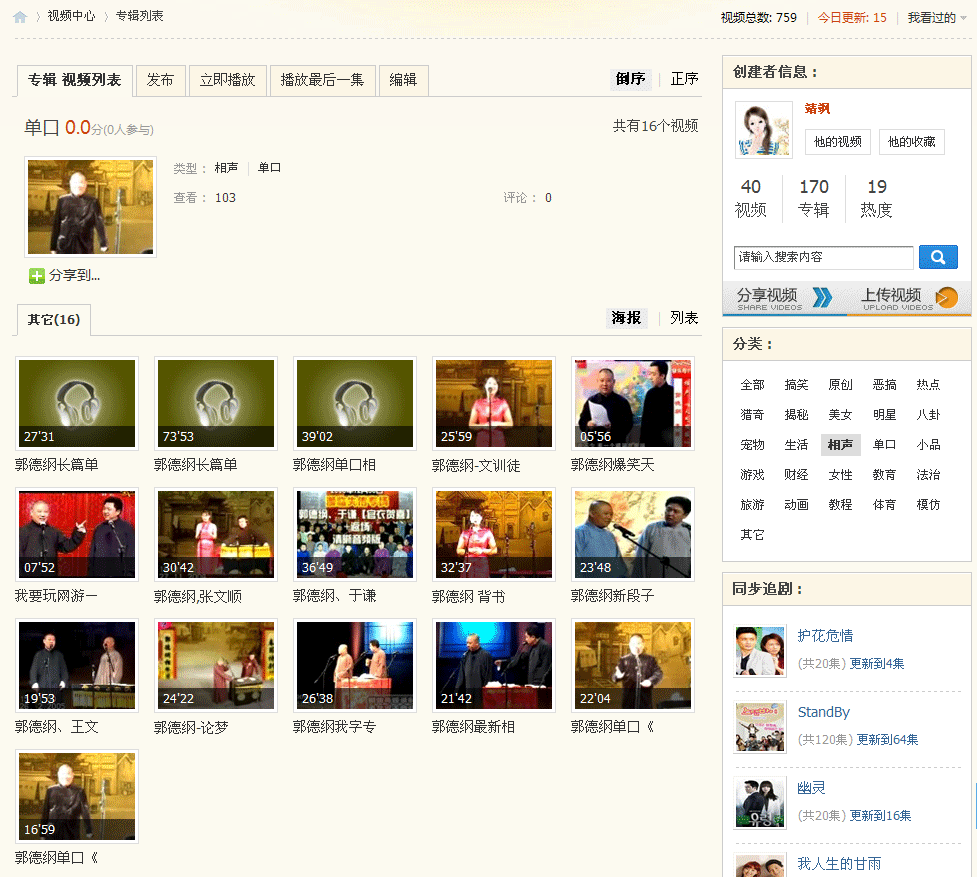Screen dimensions: 977x877
Task: Select the 小品 category
Action: coord(928,445)
